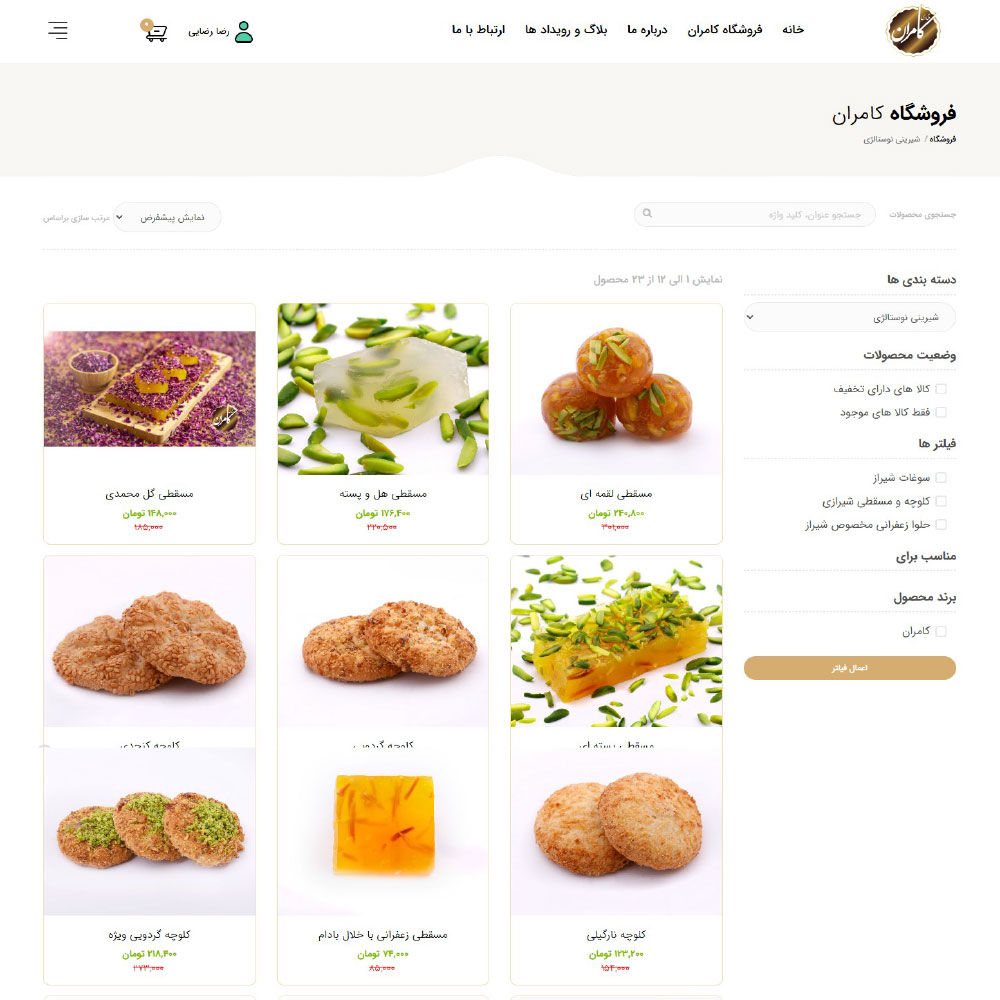Viewport: 1000px width, 1000px height.
Task: Click the Kamran logo in header
Action: click(x=913, y=31)
